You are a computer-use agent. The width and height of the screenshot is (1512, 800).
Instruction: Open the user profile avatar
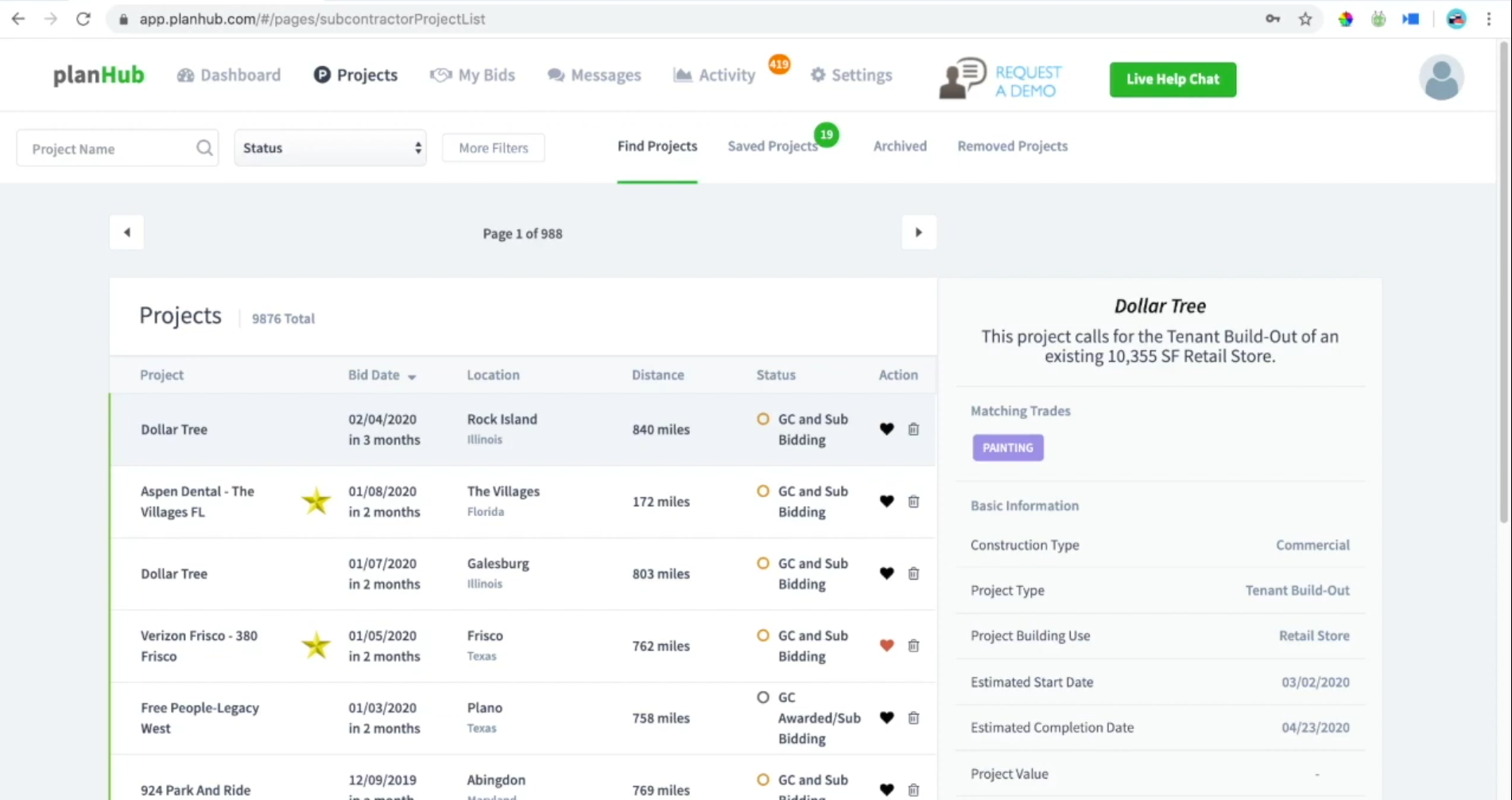(x=1440, y=78)
